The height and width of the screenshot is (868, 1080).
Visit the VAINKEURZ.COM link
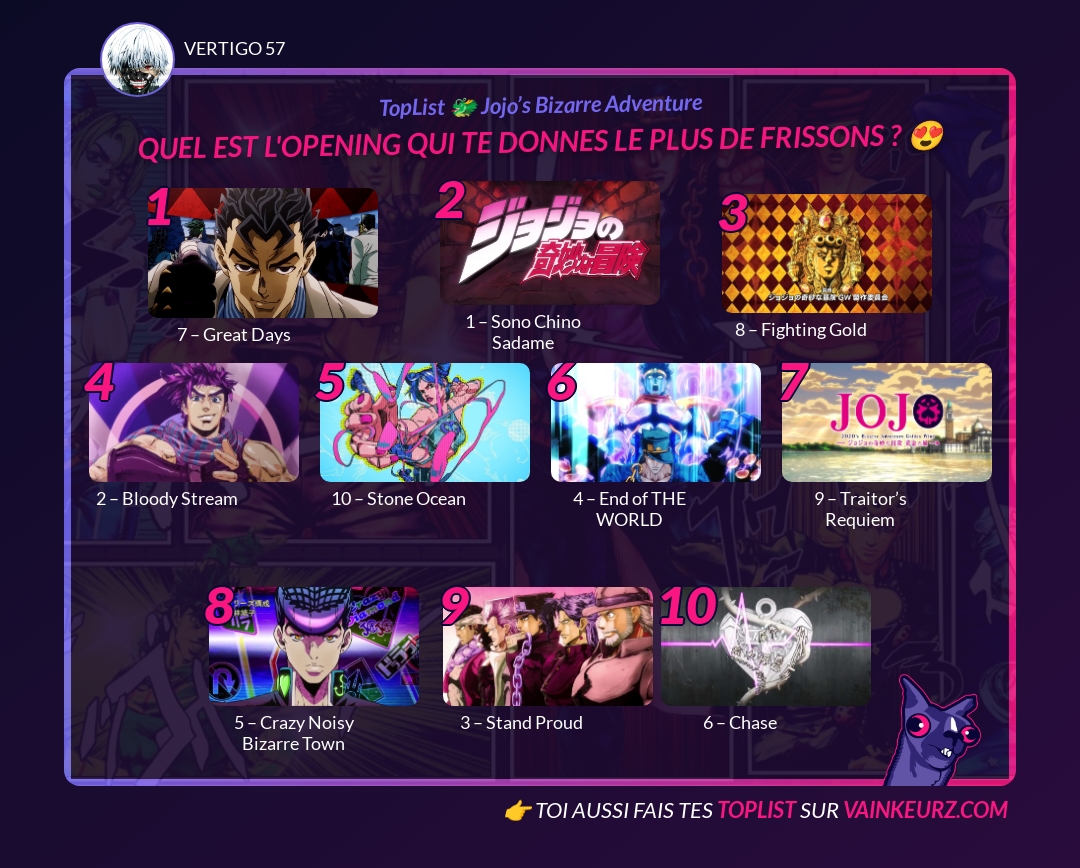pos(926,809)
